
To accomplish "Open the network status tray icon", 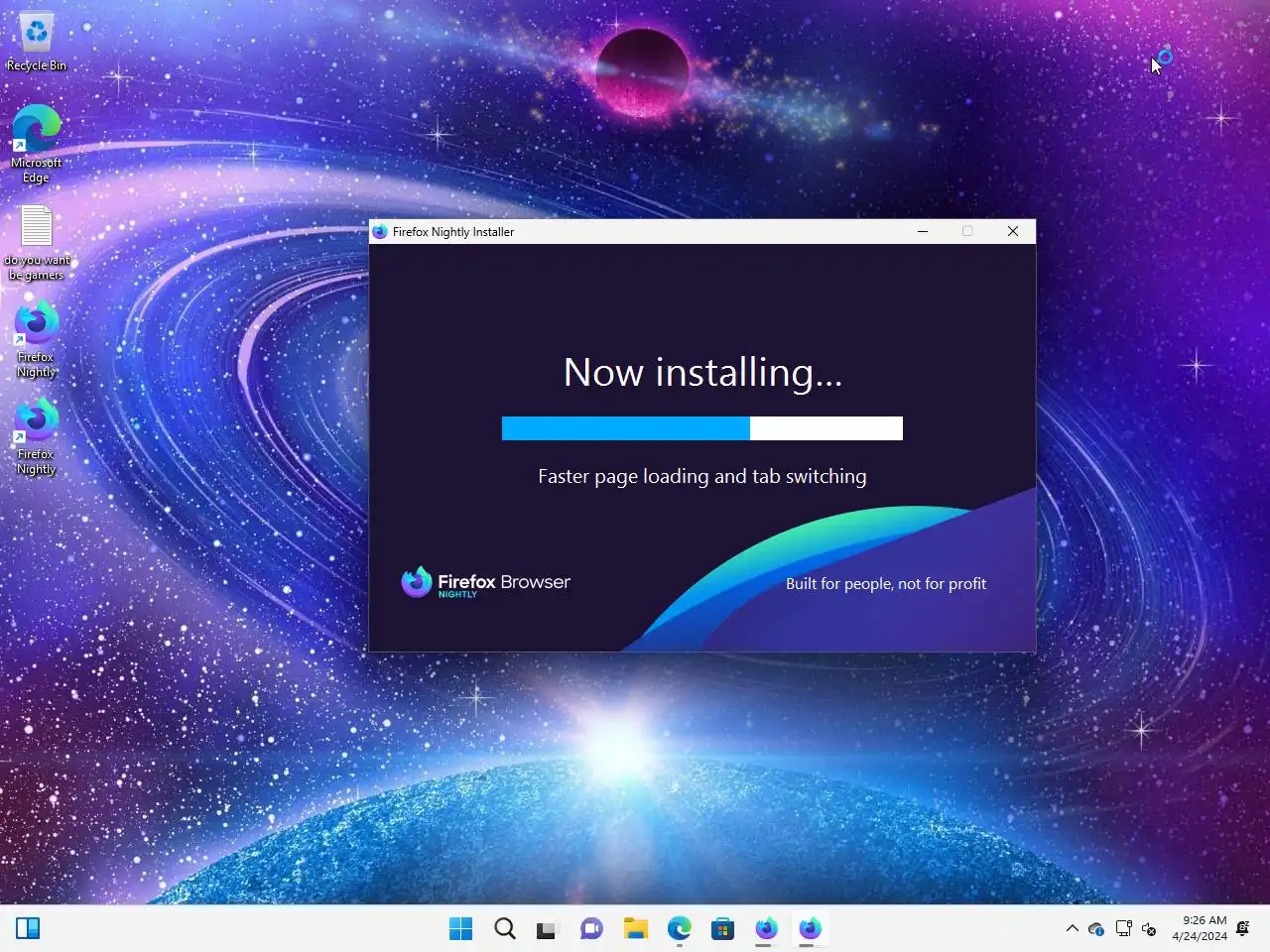I will pos(1123,929).
